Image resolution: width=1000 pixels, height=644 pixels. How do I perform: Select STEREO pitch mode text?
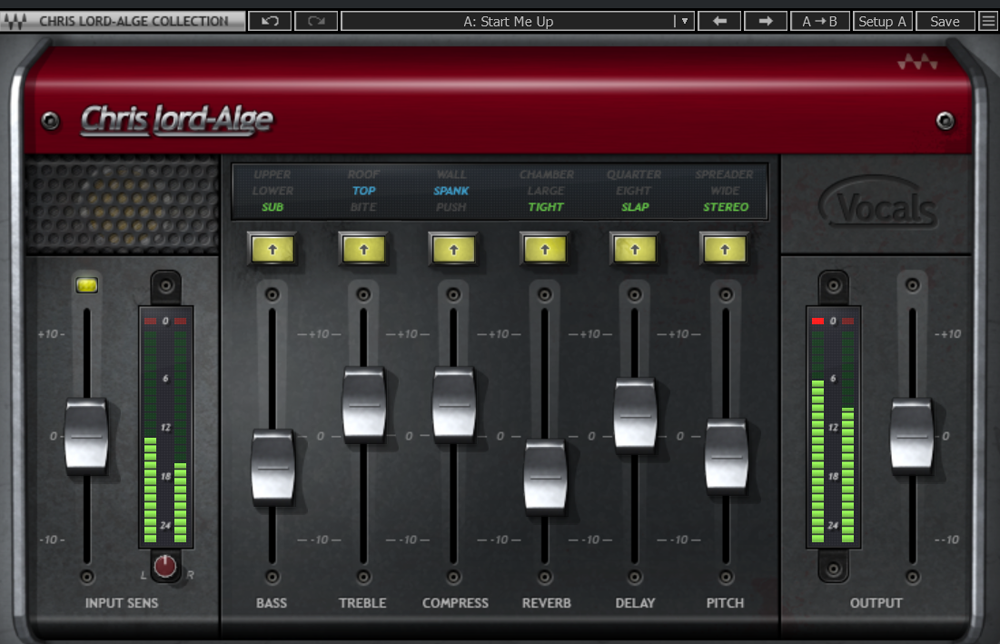pos(726,207)
